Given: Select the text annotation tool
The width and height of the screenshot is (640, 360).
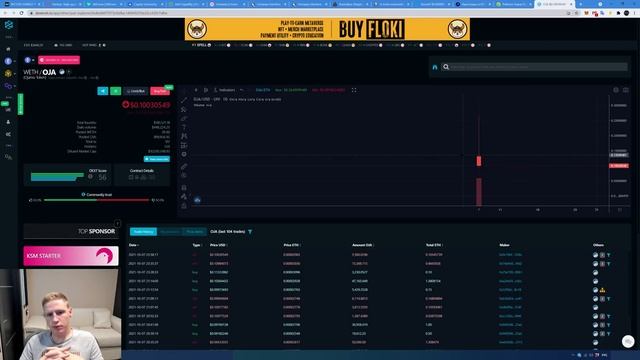Looking at the screenshot, I should pos(184,127).
